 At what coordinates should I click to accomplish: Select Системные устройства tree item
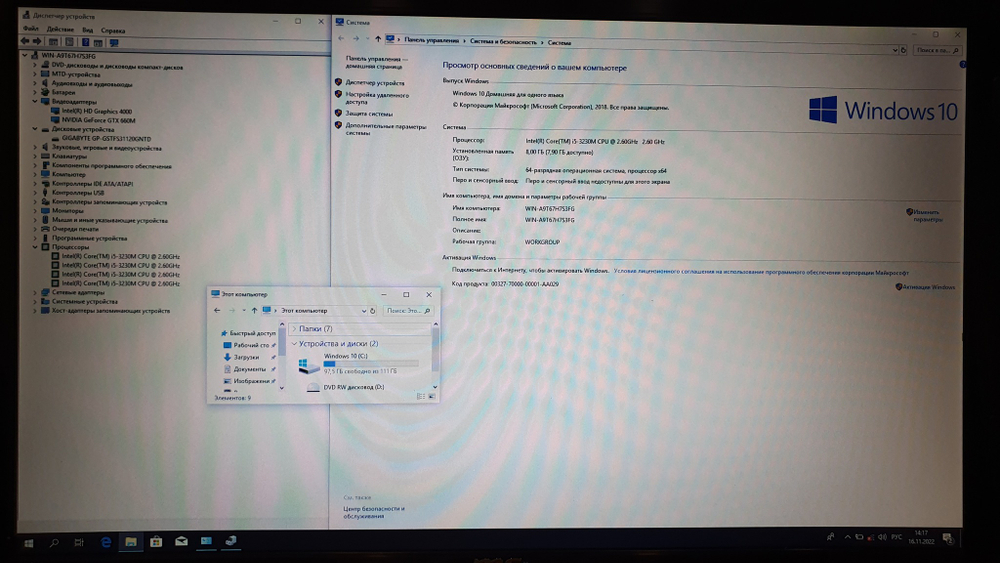click(85, 302)
